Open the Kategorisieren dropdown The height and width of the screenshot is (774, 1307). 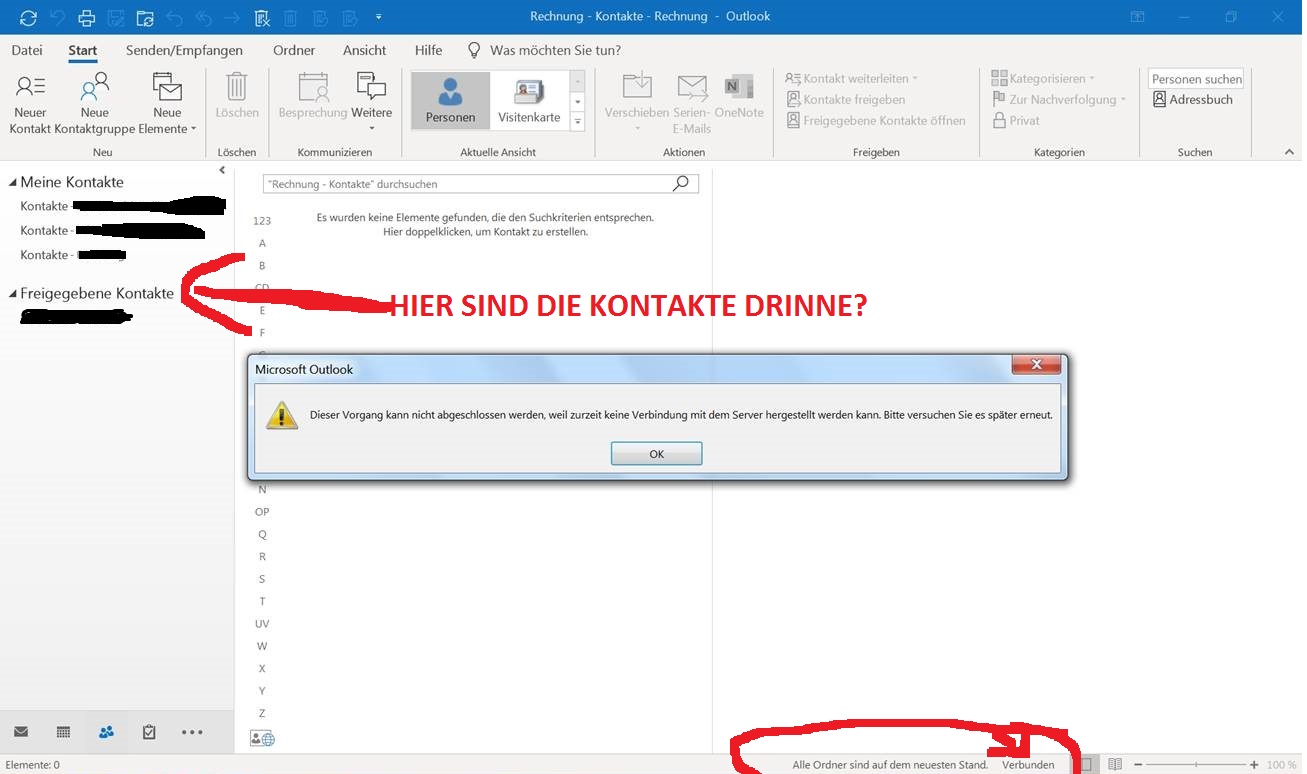(x=1043, y=78)
